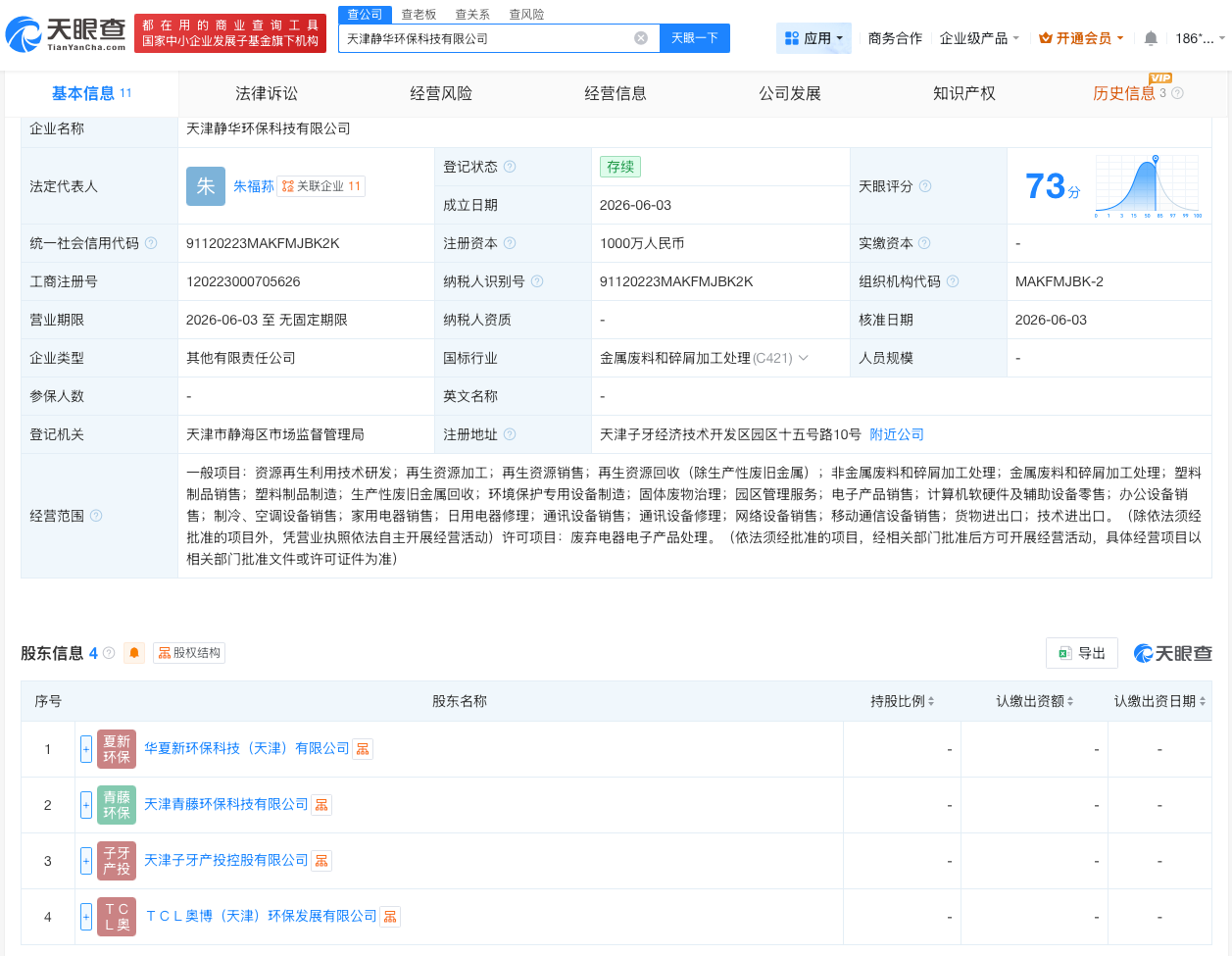Viewport: 1232px width, 956px height.
Task: Open the Tianyancha home logo
Action: coord(66,34)
